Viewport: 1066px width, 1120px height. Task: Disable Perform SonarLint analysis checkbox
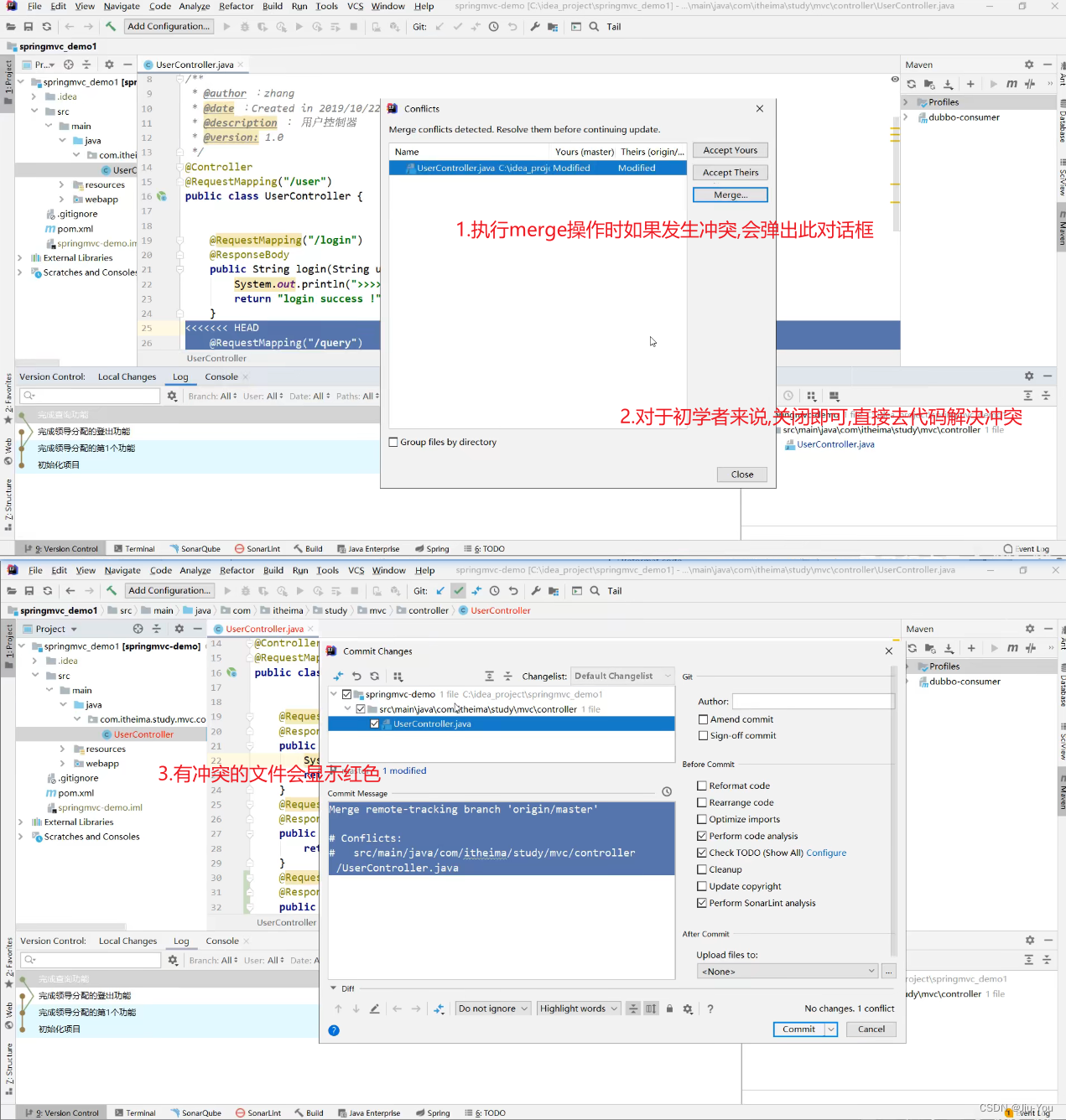click(702, 903)
